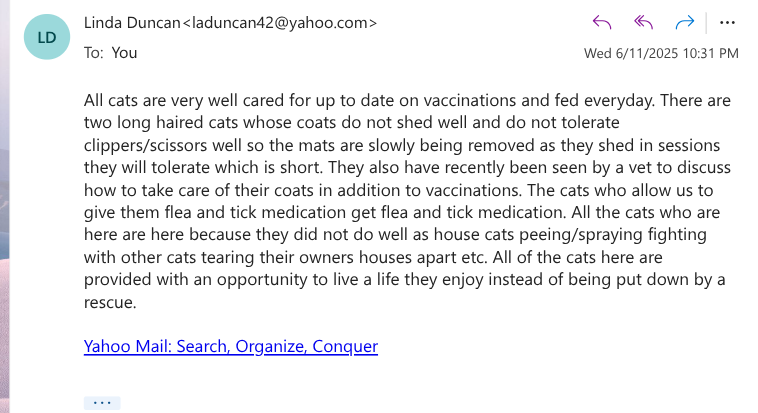The height and width of the screenshot is (413, 758).
Task: Expand the trimmed content three-dot button
Action: (x=102, y=403)
